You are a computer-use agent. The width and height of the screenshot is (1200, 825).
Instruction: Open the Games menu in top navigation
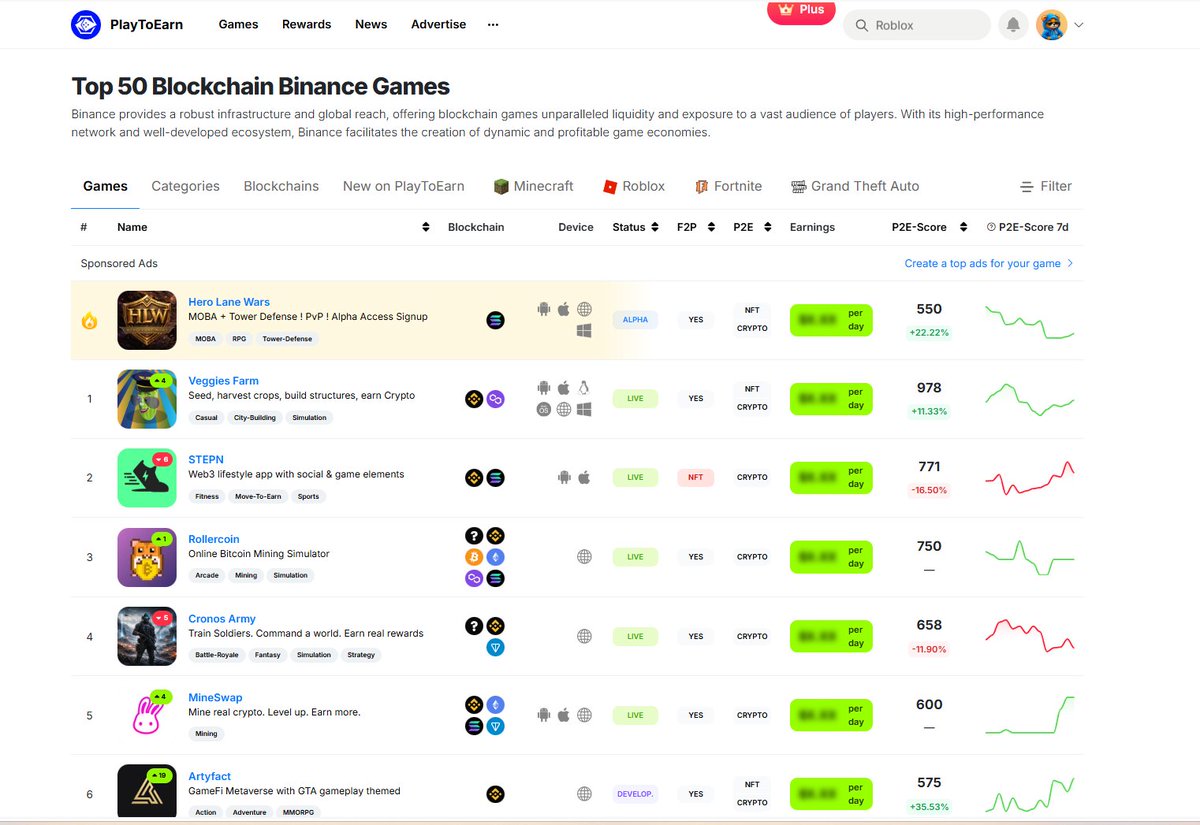pyautogui.click(x=238, y=24)
